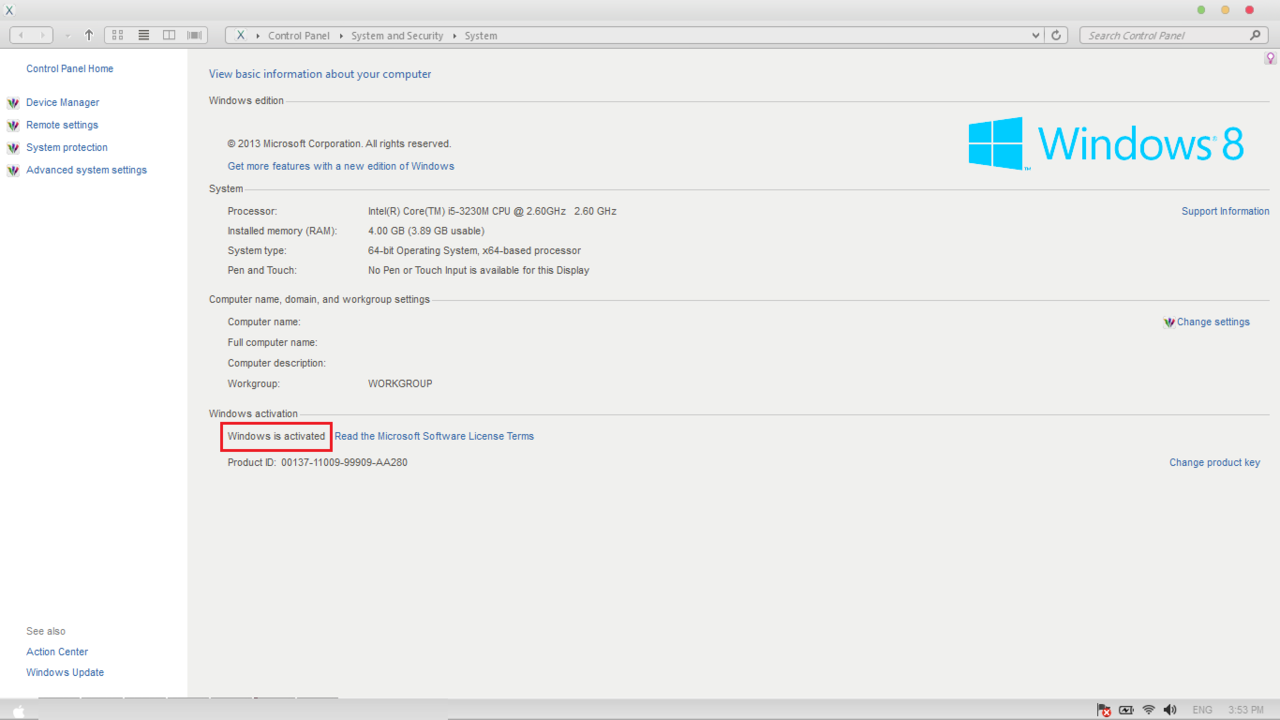1280x720 pixels.
Task: Click 'Windows is activated' status text
Action: (x=276, y=436)
